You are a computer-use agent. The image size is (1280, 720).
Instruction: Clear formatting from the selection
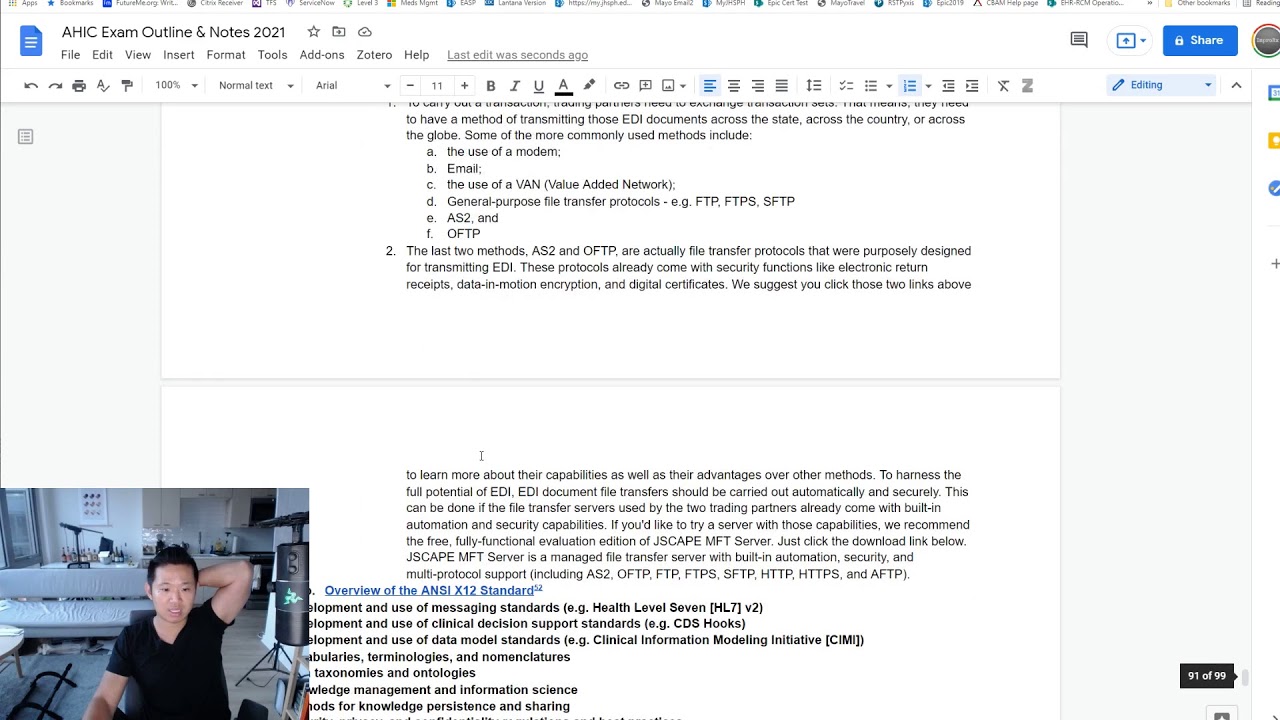pyautogui.click(x=1003, y=86)
